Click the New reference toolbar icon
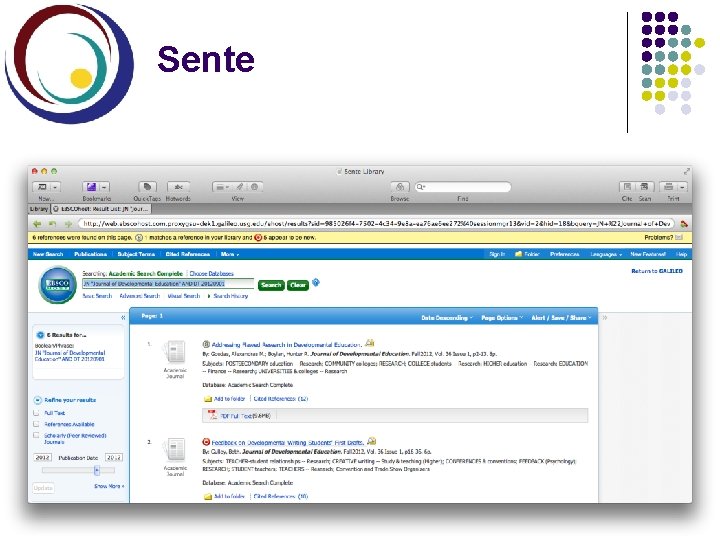This screenshot has width=720, height=540. [x=42, y=187]
